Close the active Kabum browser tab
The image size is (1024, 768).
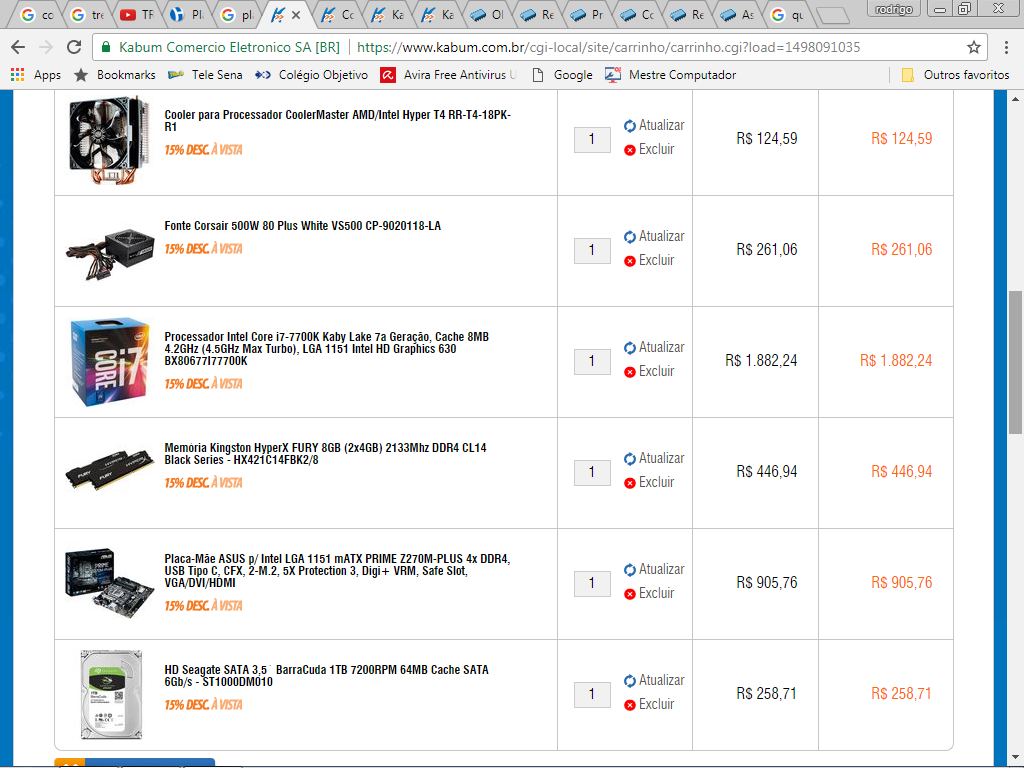click(296, 14)
